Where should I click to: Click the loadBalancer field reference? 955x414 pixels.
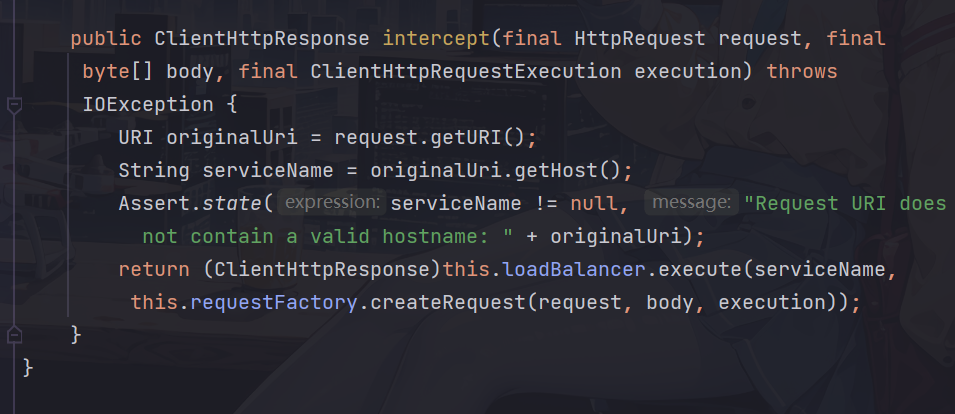574,269
